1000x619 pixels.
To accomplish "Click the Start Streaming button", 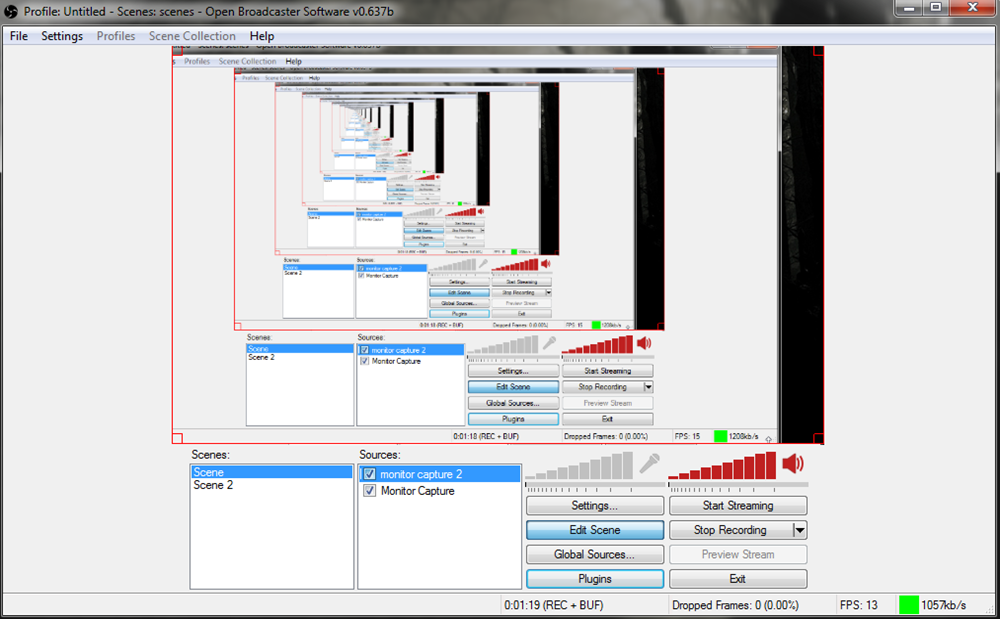I will coord(738,506).
